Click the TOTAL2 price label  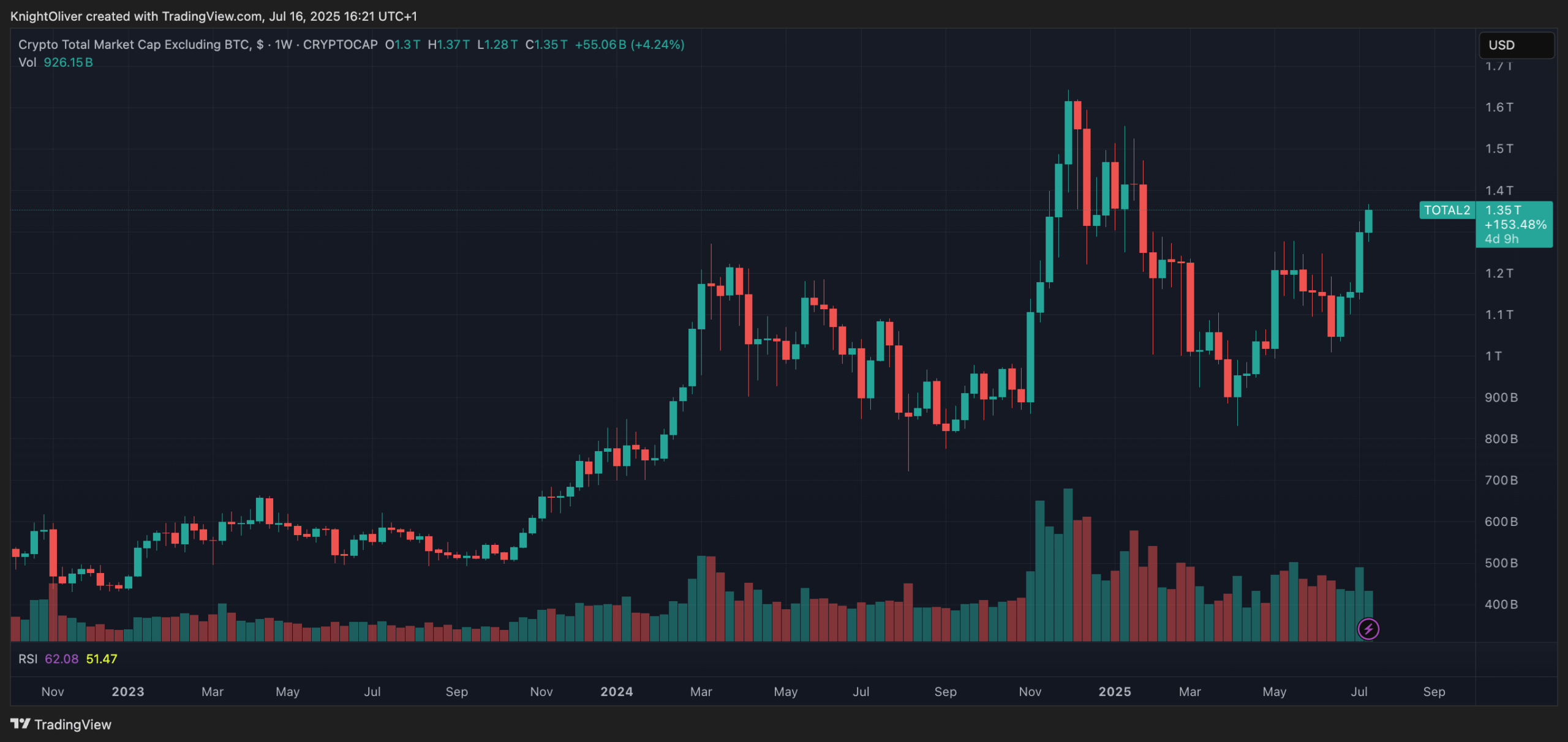click(x=1447, y=210)
